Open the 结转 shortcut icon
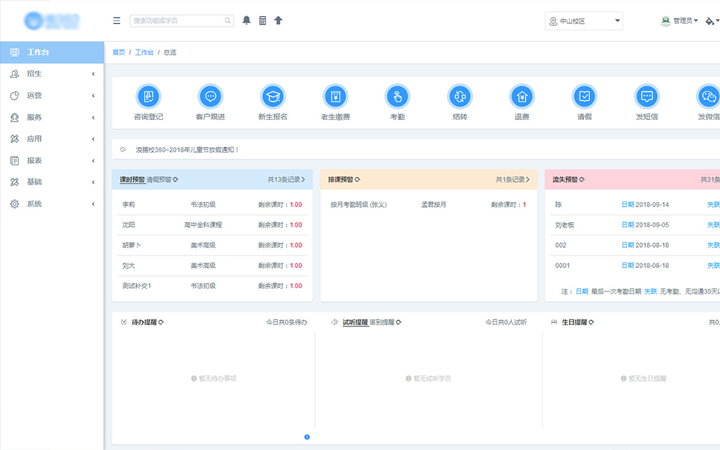 460,96
